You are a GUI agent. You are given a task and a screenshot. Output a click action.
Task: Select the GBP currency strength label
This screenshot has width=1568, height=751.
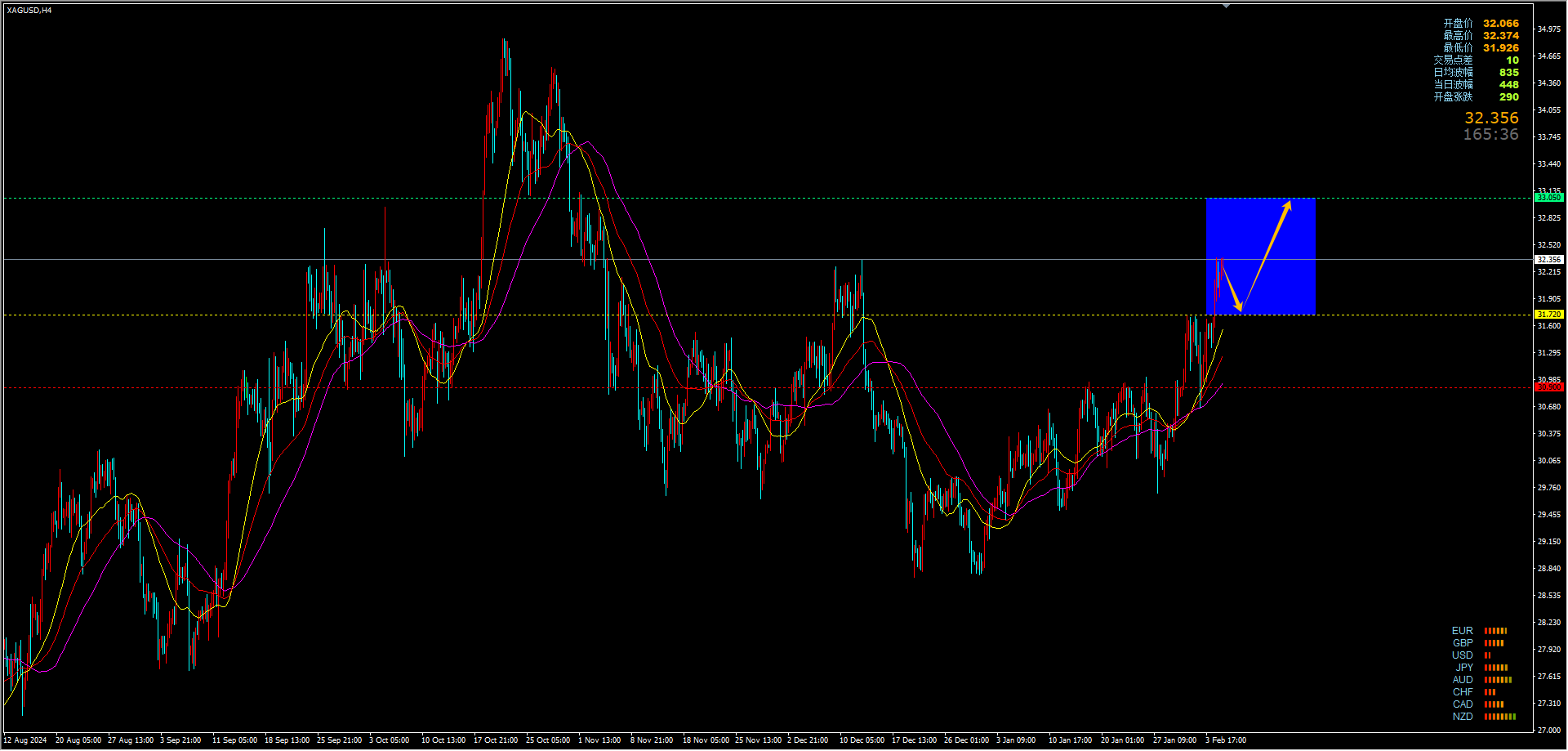[x=1463, y=643]
